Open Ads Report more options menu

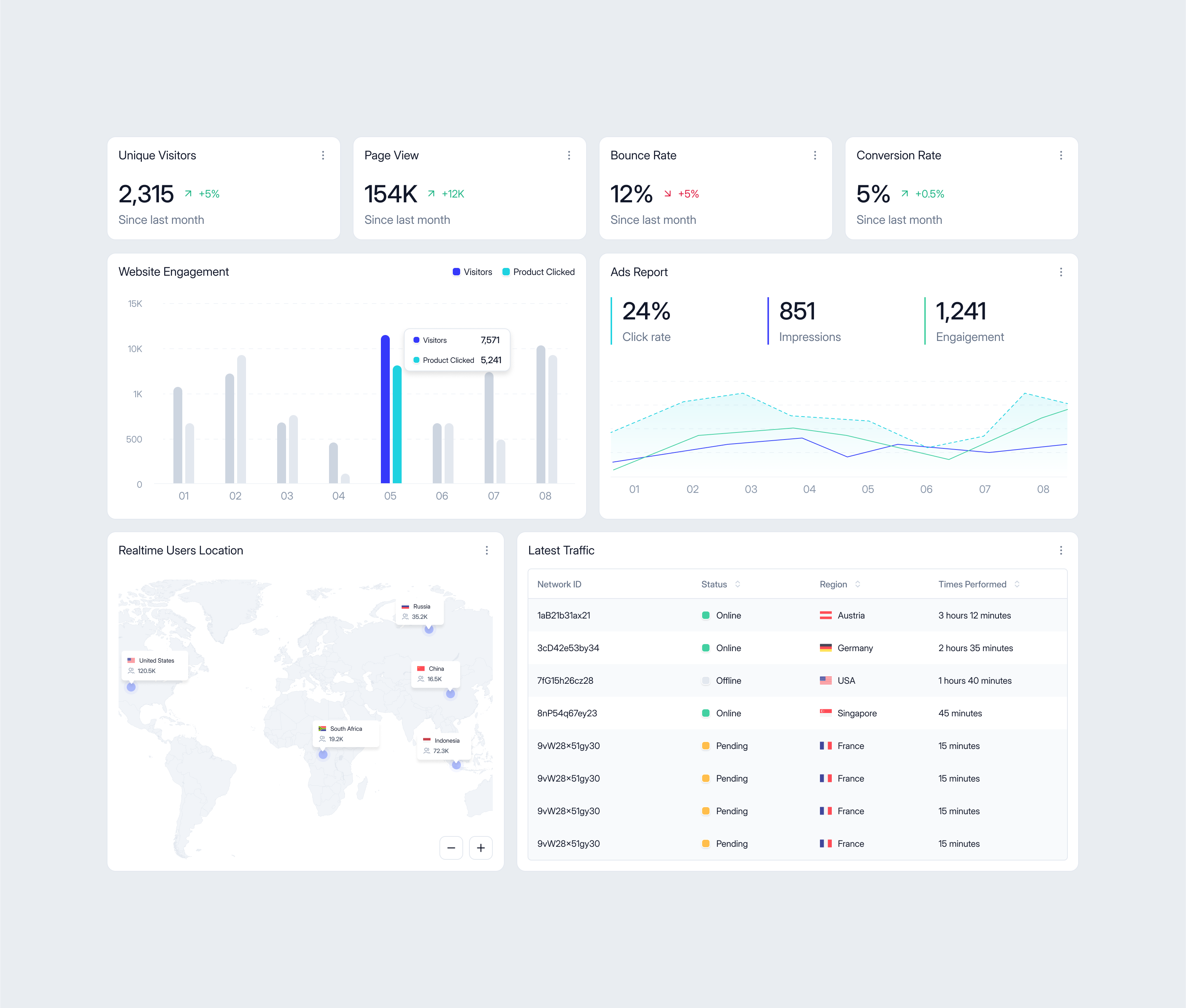(1061, 272)
